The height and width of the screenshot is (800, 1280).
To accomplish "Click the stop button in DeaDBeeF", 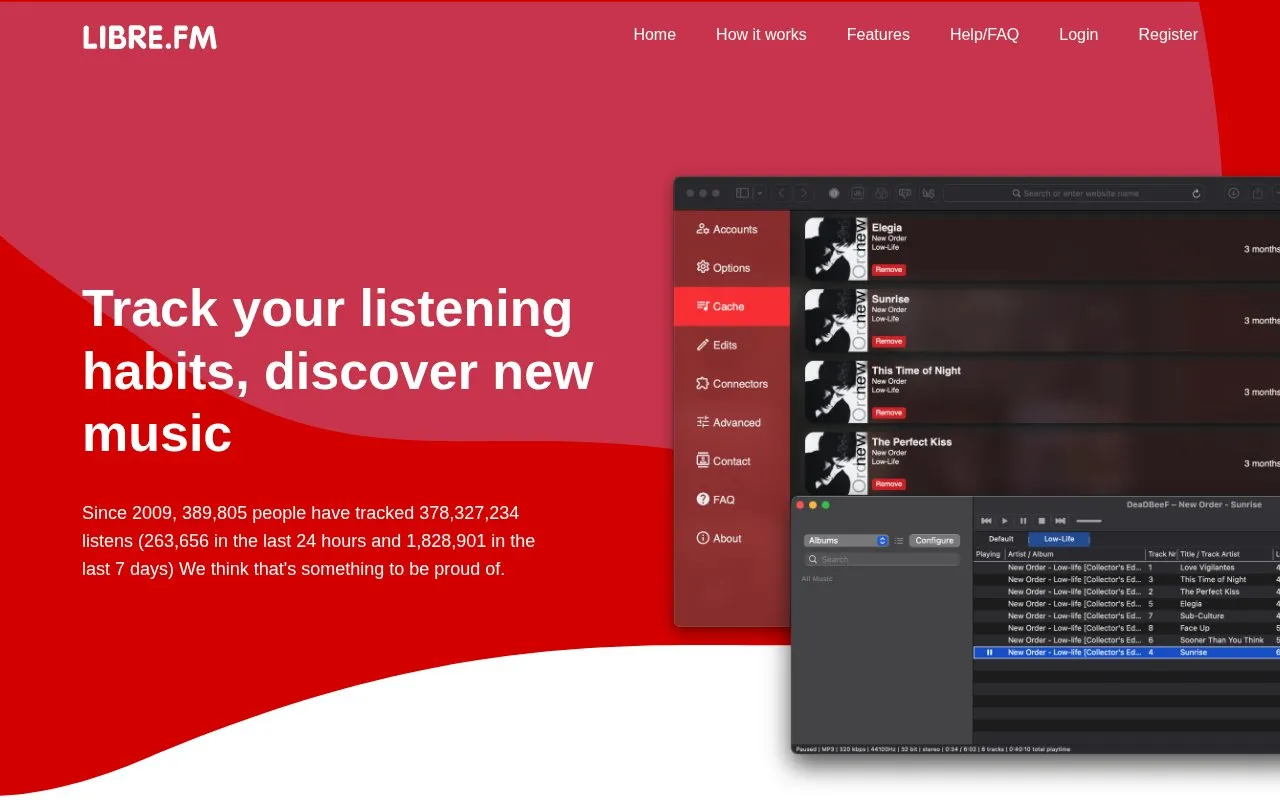I will coord(1041,521).
